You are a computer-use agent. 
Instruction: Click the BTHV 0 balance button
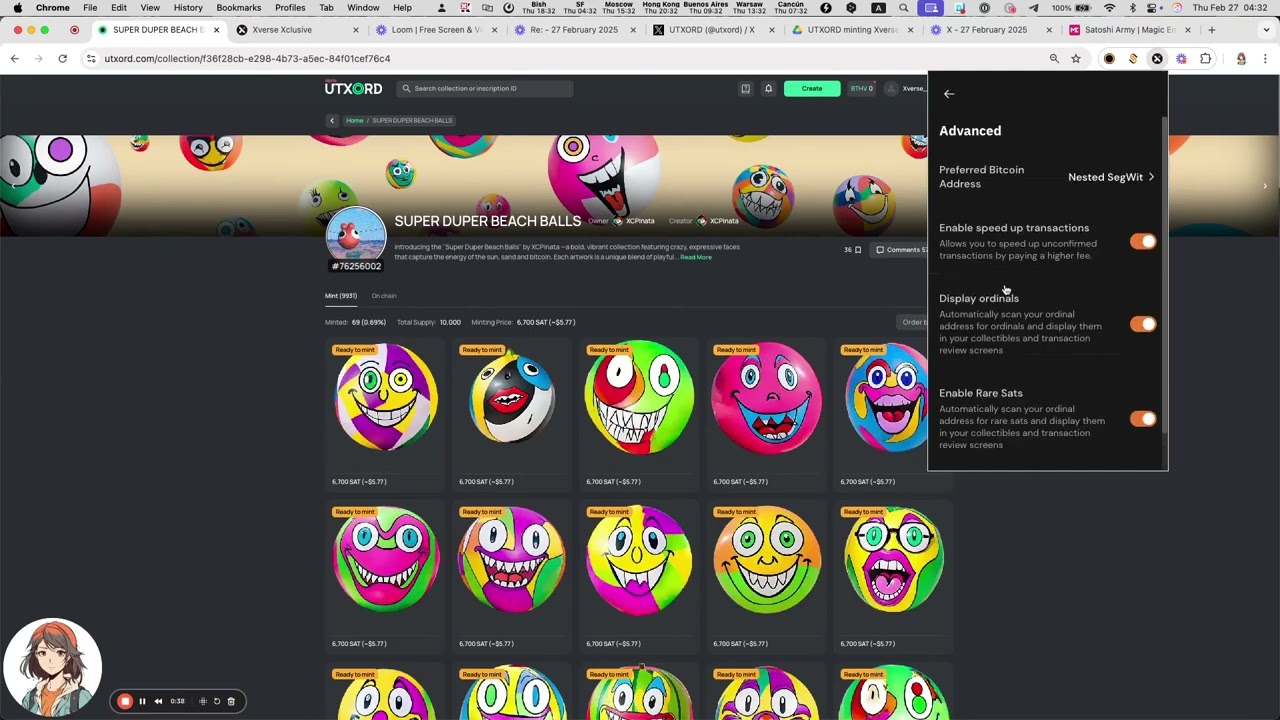click(862, 88)
